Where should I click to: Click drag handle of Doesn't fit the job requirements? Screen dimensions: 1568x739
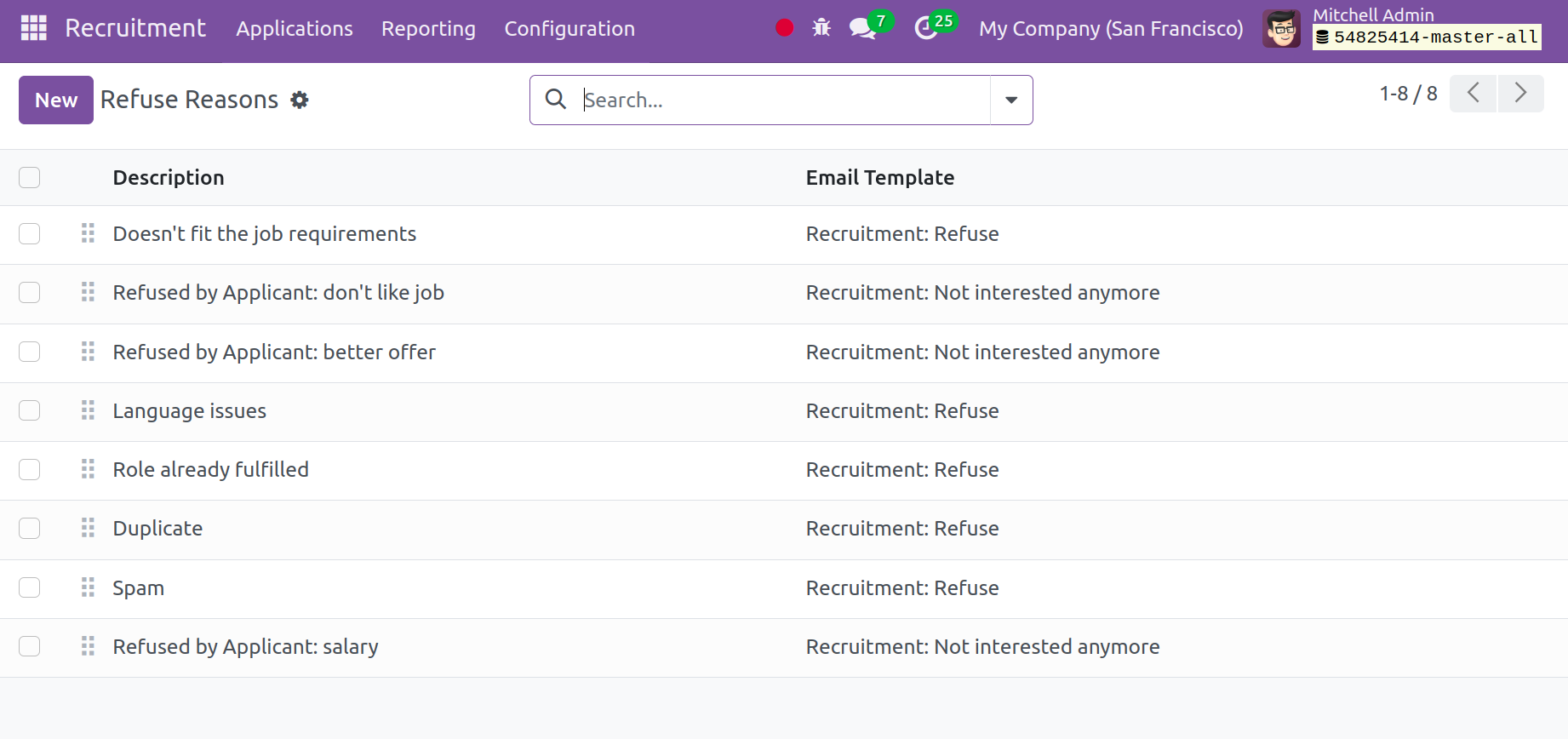pyautogui.click(x=88, y=233)
